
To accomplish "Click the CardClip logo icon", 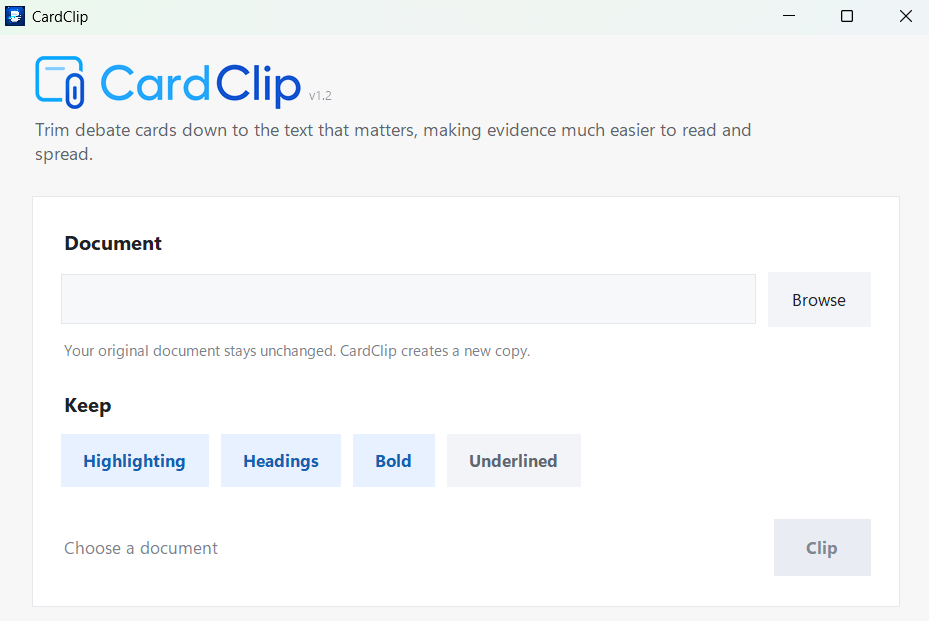I will tap(59, 82).
